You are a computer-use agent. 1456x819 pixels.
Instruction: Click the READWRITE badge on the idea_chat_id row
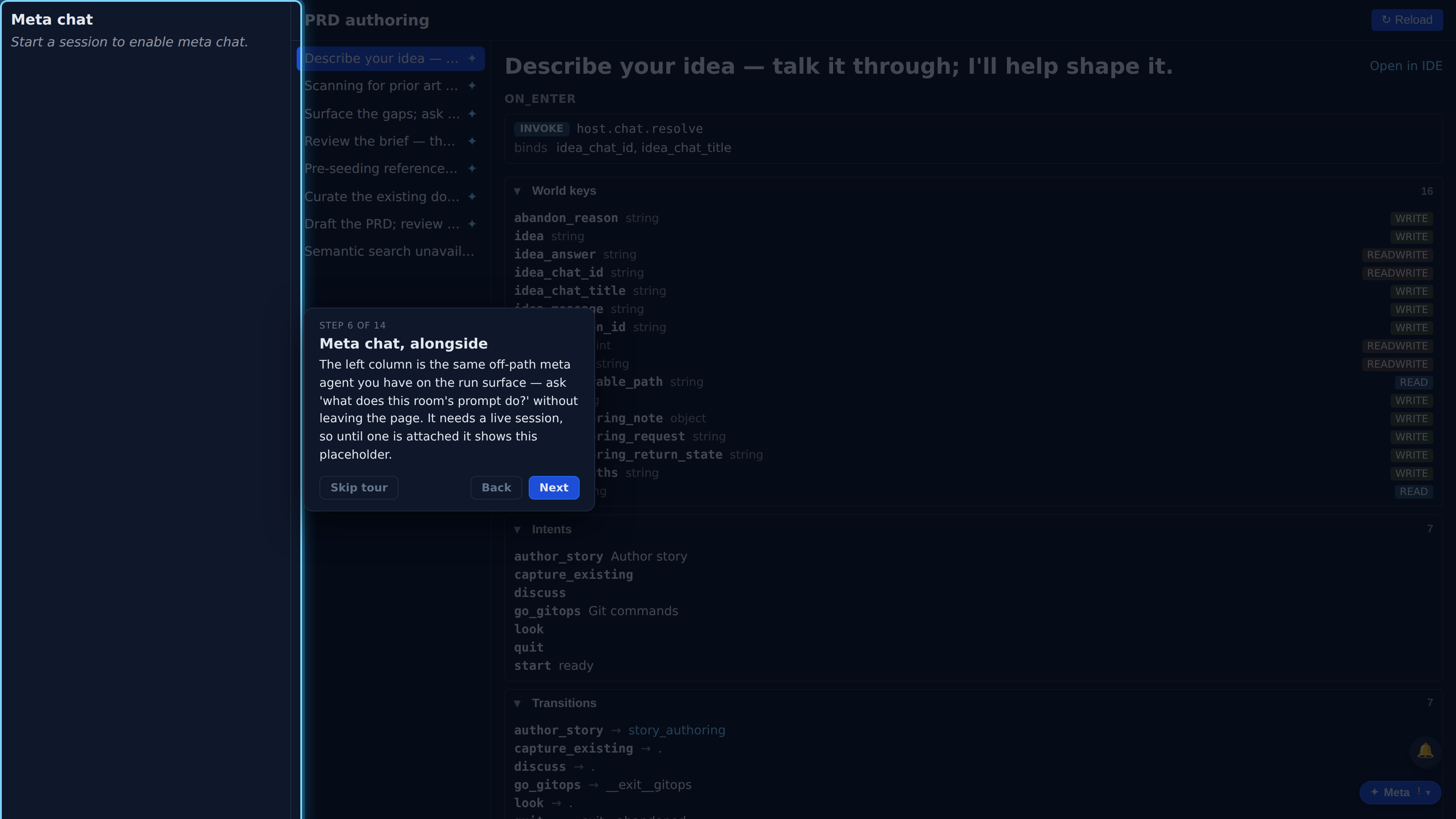tap(1397, 273)
